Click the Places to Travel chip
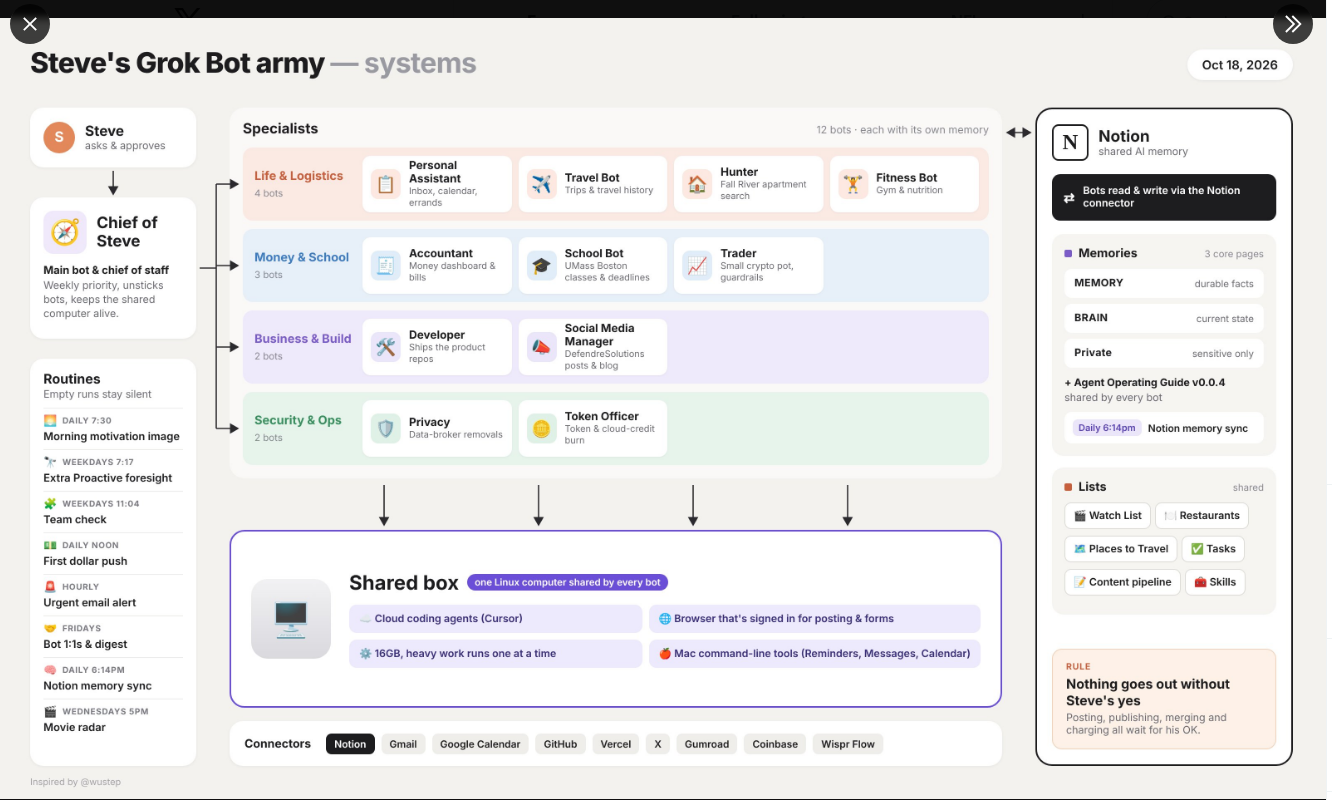Viewport: 1332px width, 800px height. point(1121,549)
